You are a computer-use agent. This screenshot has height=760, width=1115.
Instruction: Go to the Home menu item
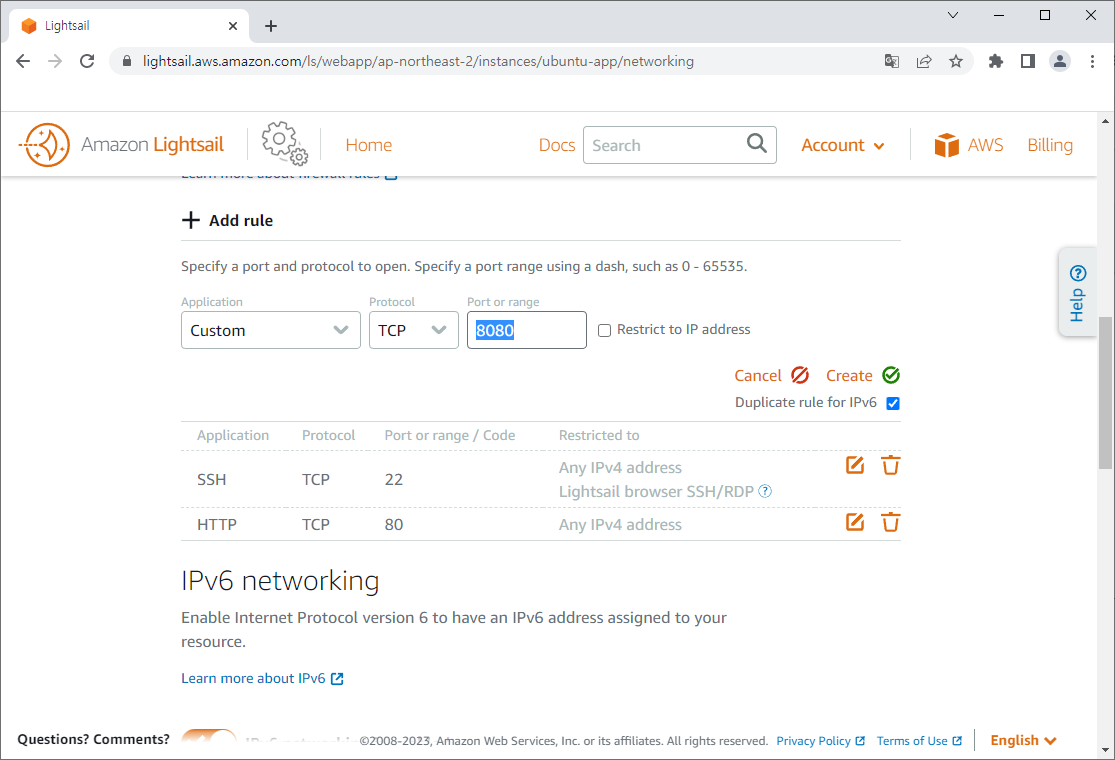coord(368,144)
